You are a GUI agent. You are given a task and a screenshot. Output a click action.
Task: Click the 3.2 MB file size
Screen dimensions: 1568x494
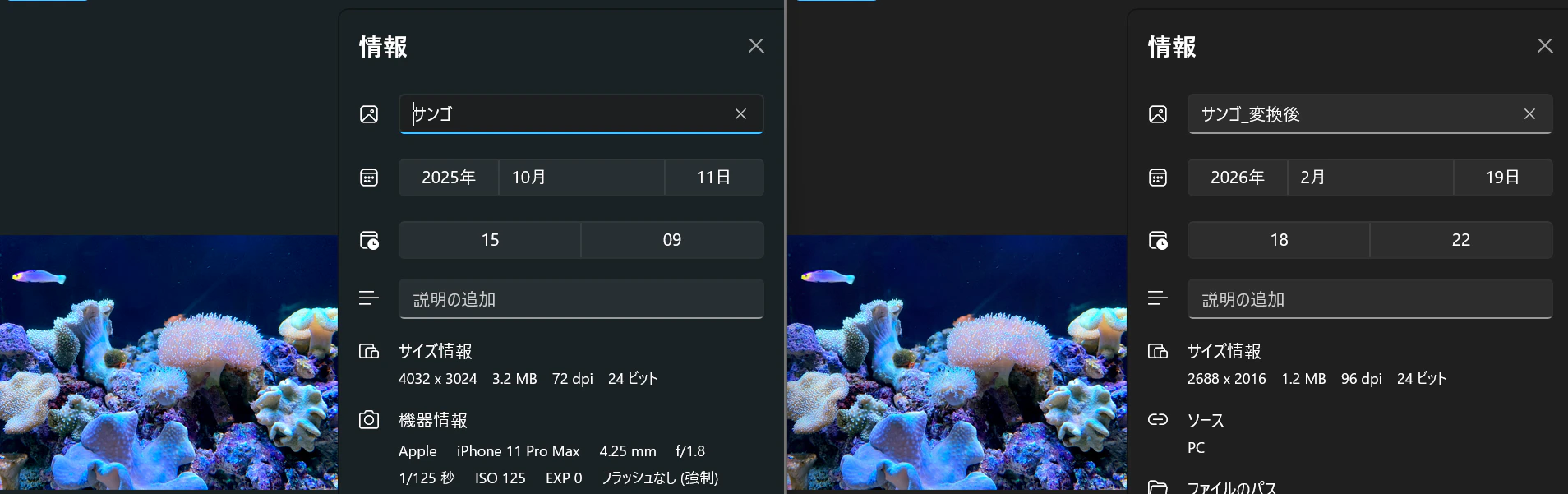(x=514, y=379)
